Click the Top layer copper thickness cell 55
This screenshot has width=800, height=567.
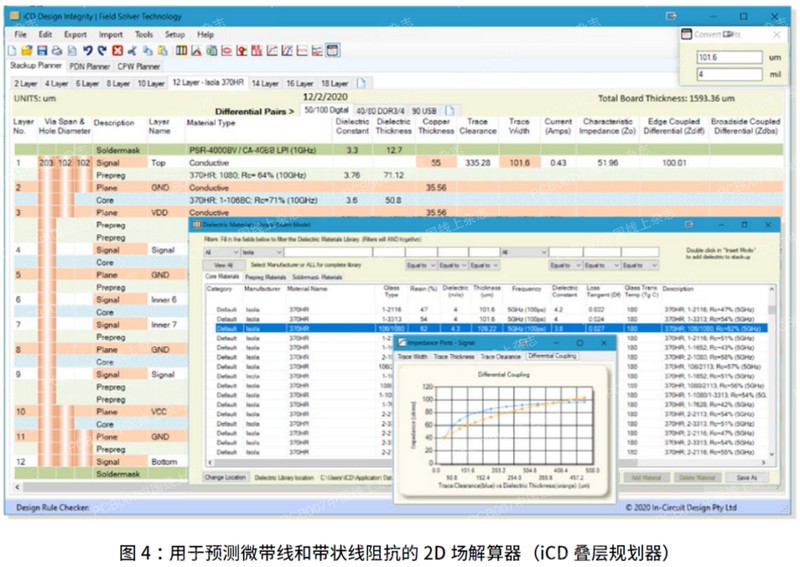pyautogui.click(x=436, y=163)
